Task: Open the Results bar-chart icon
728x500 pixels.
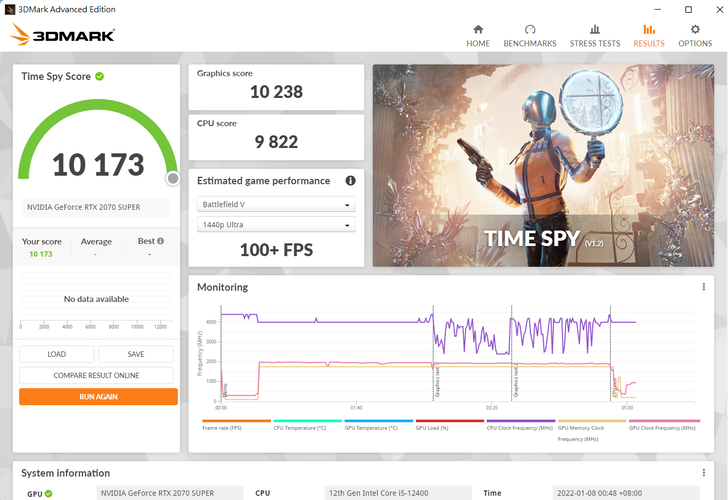Action: point(649,30)
